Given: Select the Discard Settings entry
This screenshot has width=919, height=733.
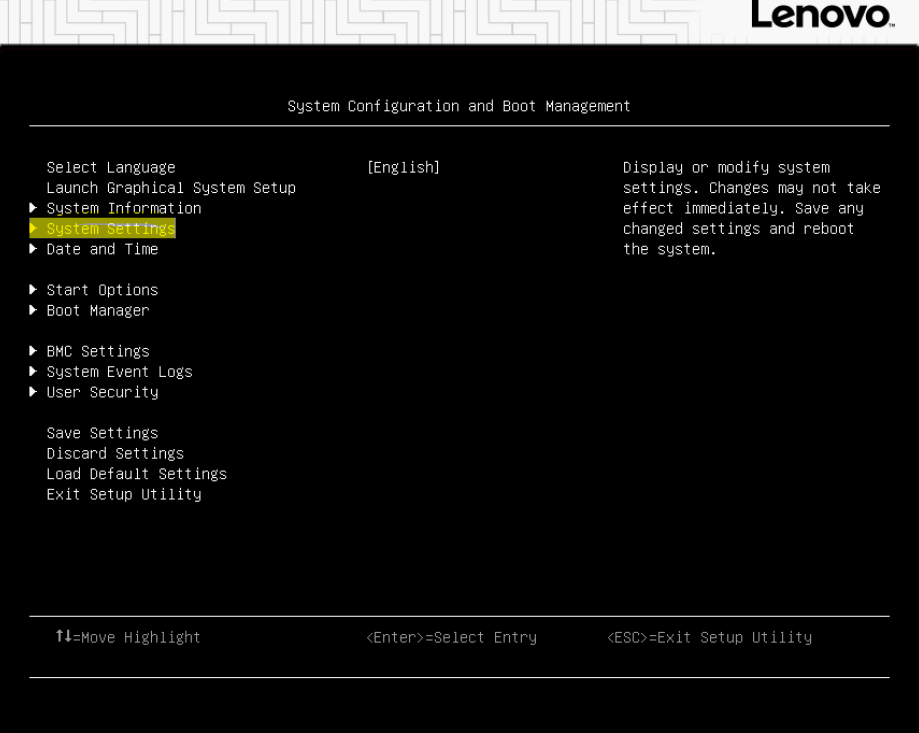Looking at the screenshot, I should pos(115,454).
